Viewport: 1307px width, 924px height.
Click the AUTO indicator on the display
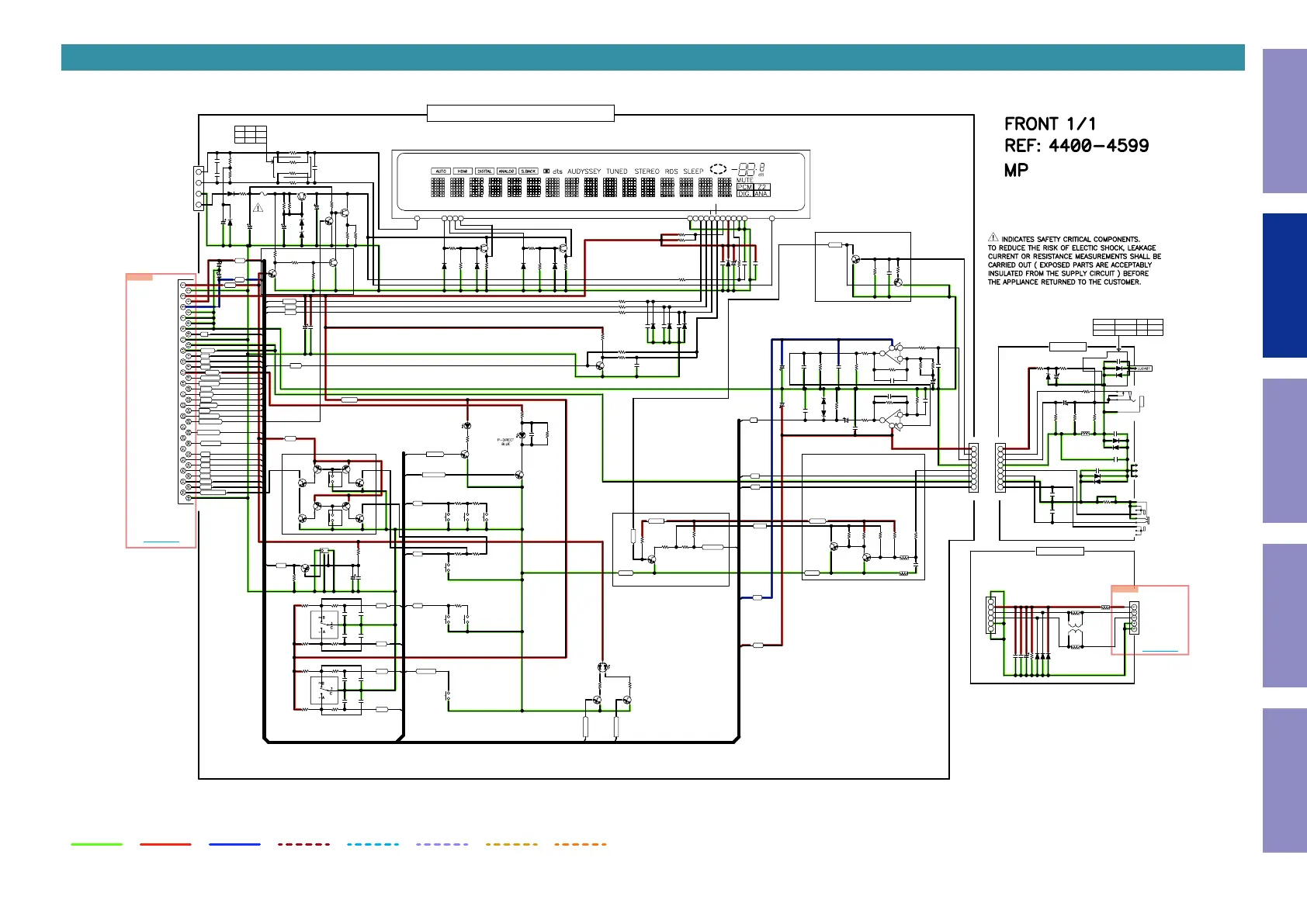point(441,171)
